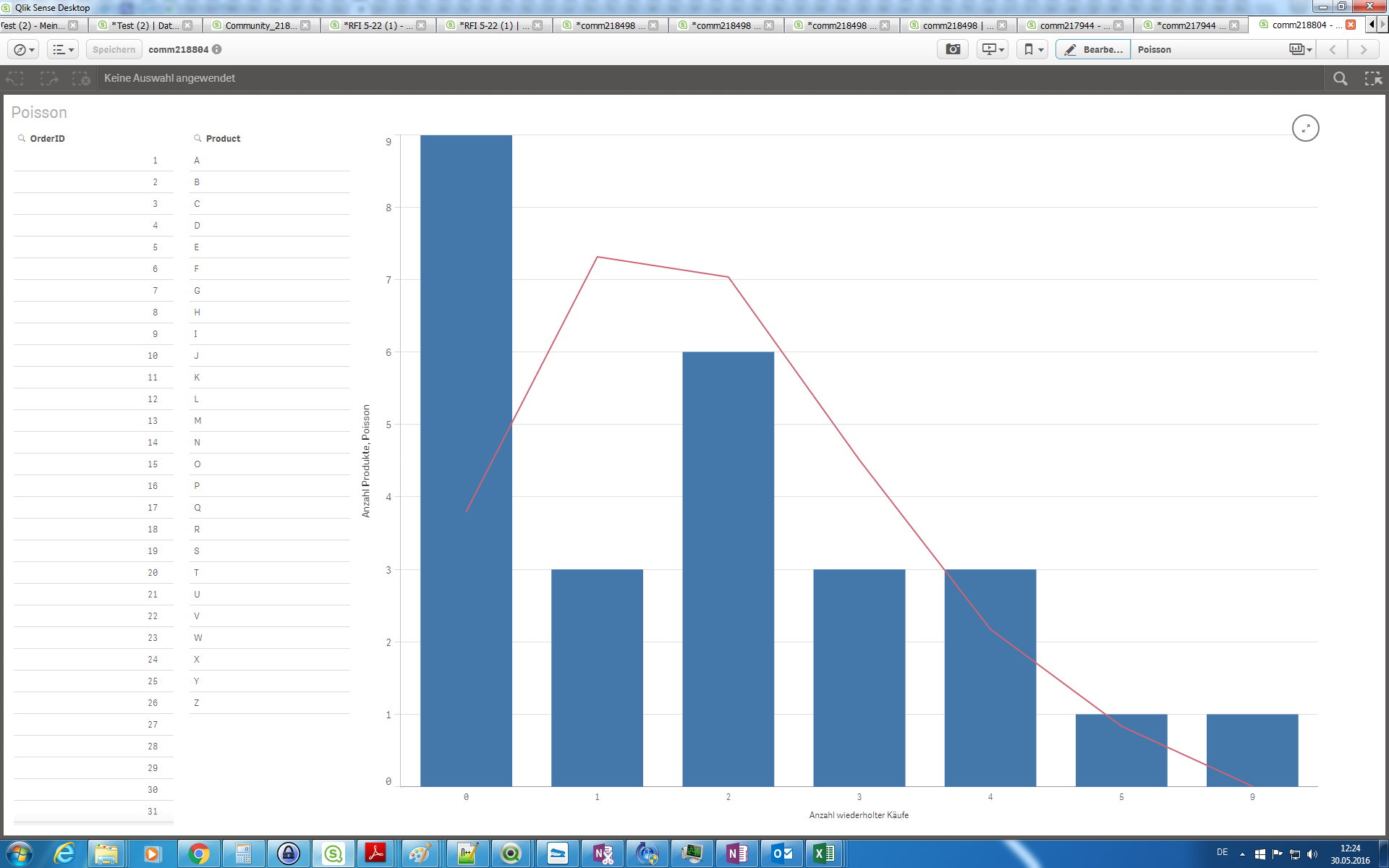The image size is (1389, 868).
Task: Open the bookmarks dropdown
Action: pos(1032,49)
